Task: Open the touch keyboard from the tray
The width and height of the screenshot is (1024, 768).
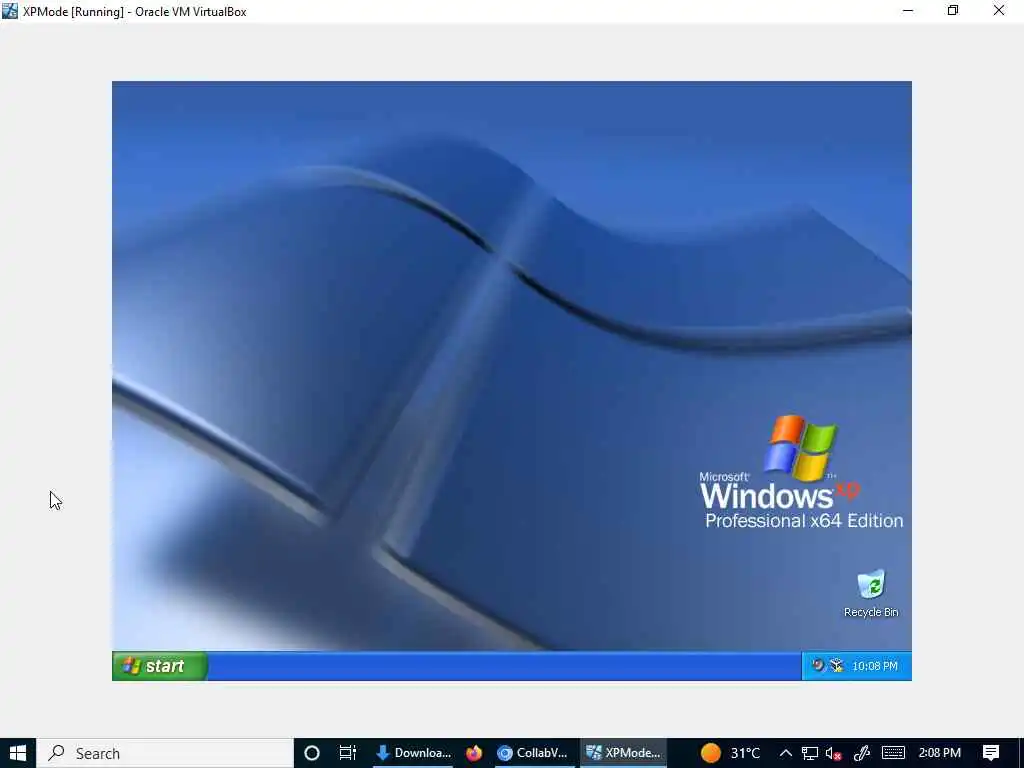Action: (893, 753)
